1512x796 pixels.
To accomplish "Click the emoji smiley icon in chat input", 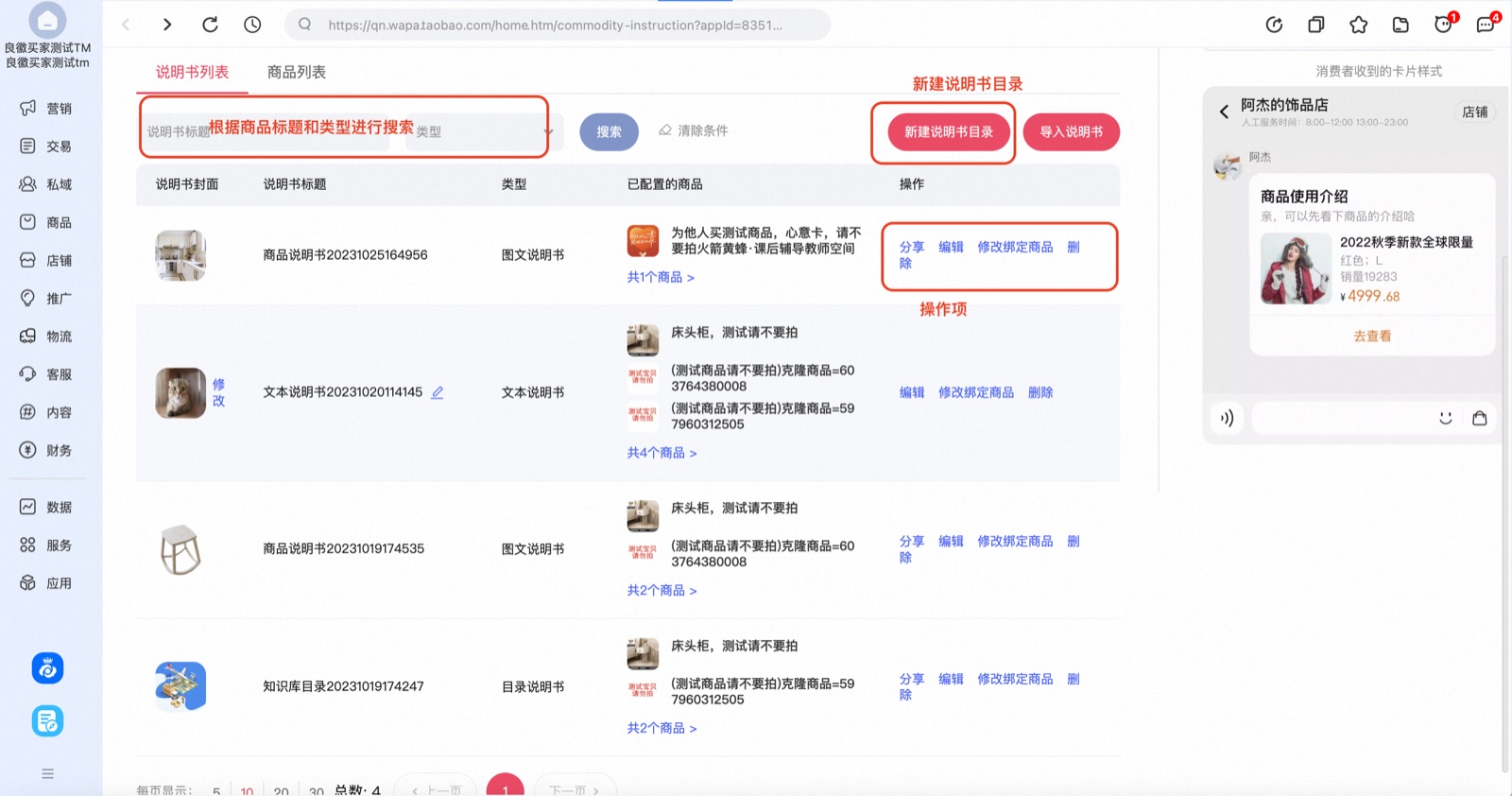I will 1445,418.
